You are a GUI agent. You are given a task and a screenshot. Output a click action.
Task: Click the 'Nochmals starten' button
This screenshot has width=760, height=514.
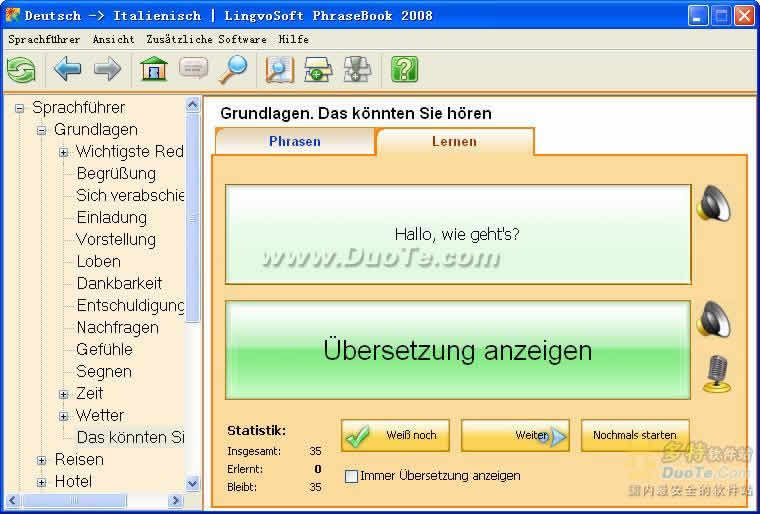[x=635, y=435]
